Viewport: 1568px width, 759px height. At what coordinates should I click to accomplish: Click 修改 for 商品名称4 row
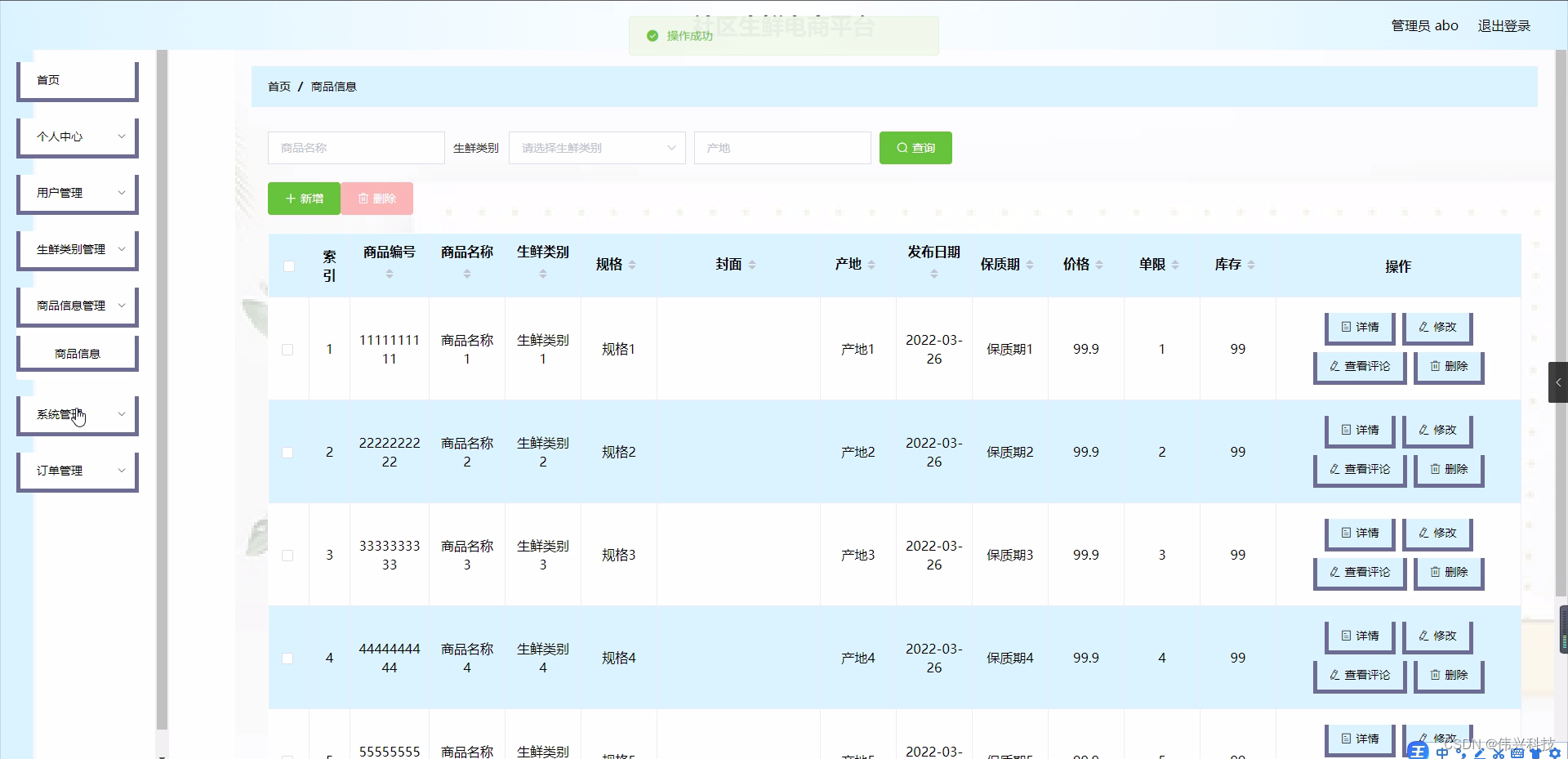(x=1437, y=636)
